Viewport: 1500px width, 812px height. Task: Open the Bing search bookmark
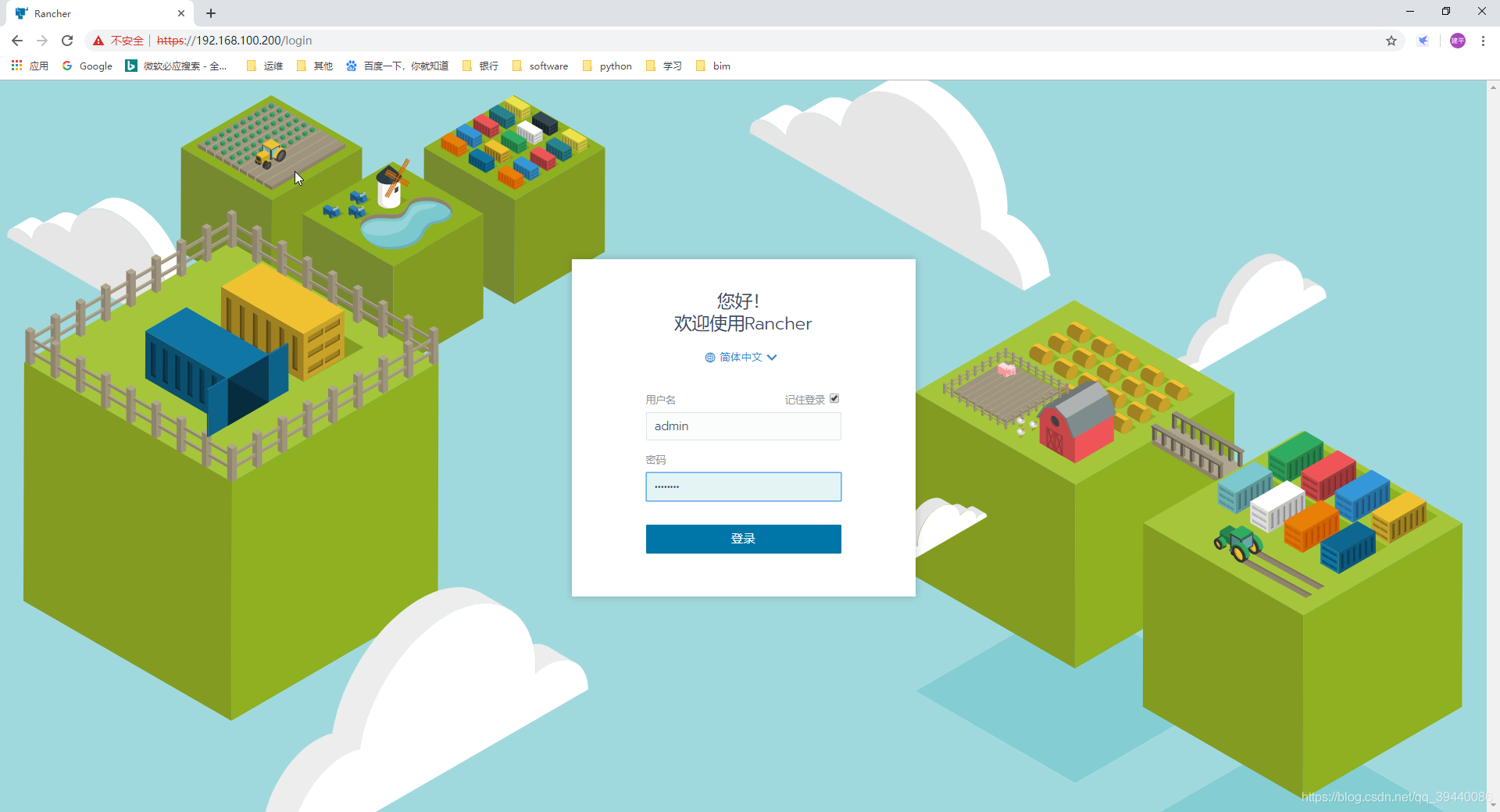click(177, 66)
